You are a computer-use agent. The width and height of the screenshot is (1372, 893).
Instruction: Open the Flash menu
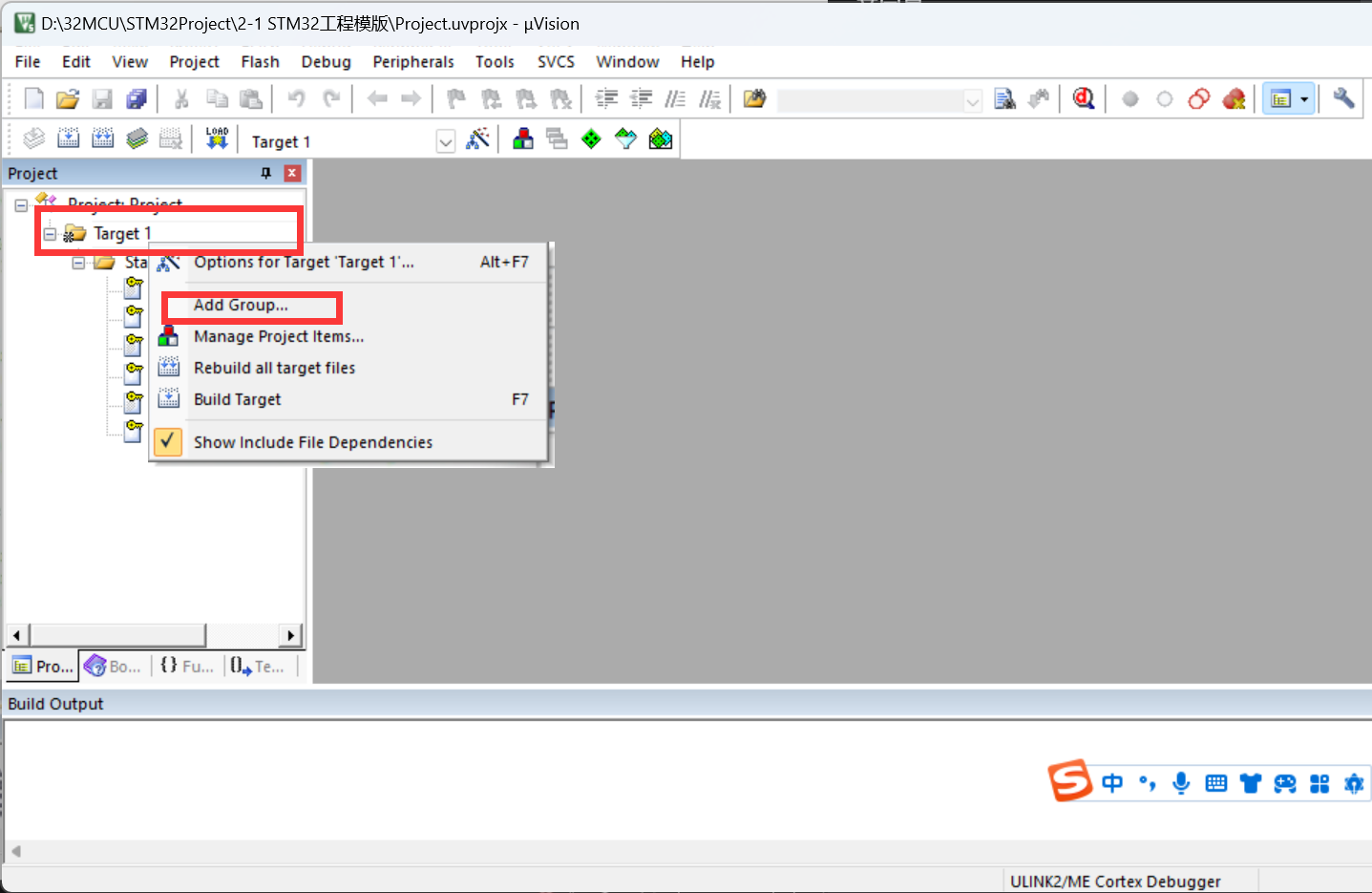(x=260, y=61)
